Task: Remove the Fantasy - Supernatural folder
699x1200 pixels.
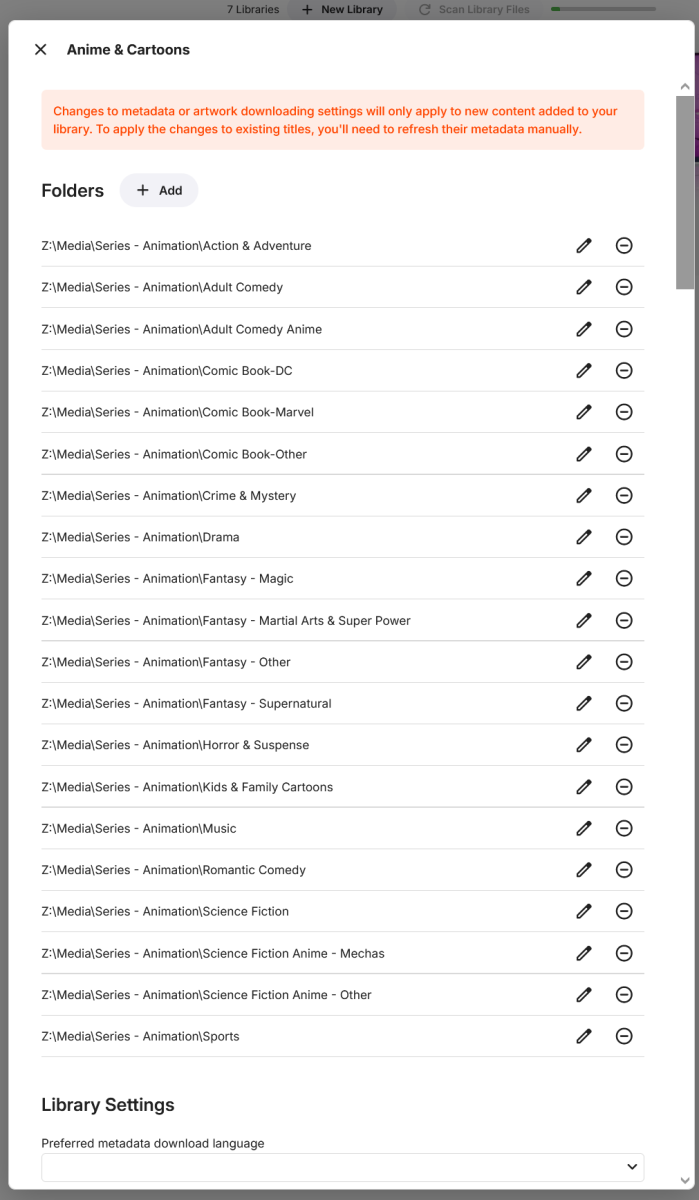Action: [624, 703]
